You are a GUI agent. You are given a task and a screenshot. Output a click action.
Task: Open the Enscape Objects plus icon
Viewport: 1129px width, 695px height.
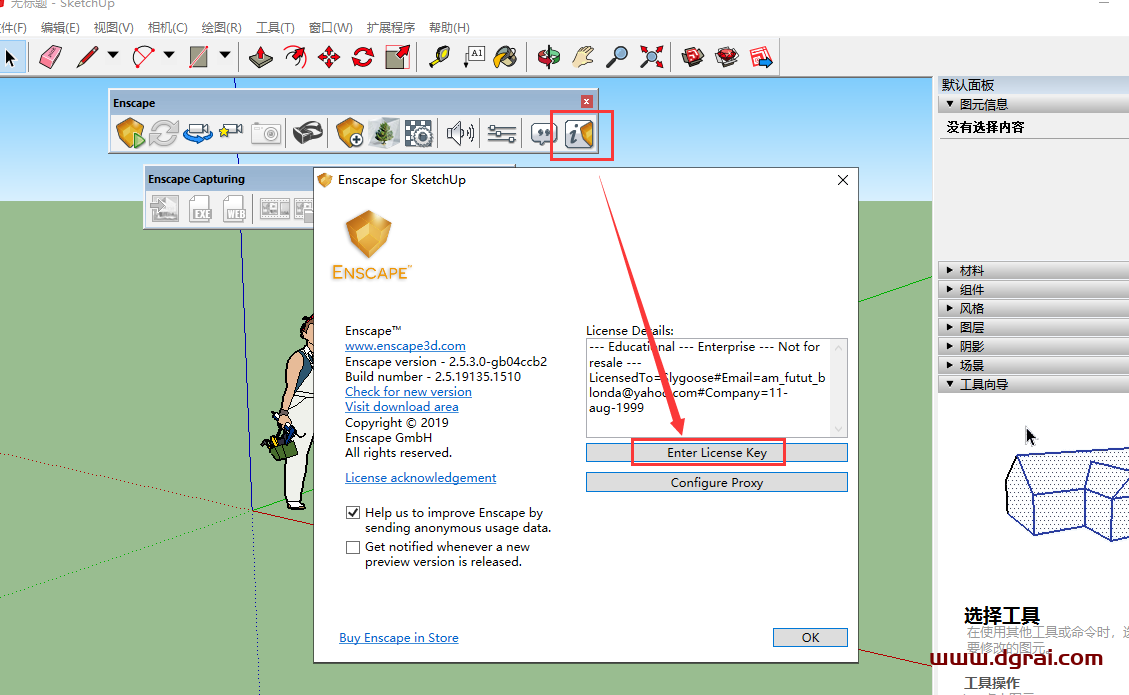point(350,134)
